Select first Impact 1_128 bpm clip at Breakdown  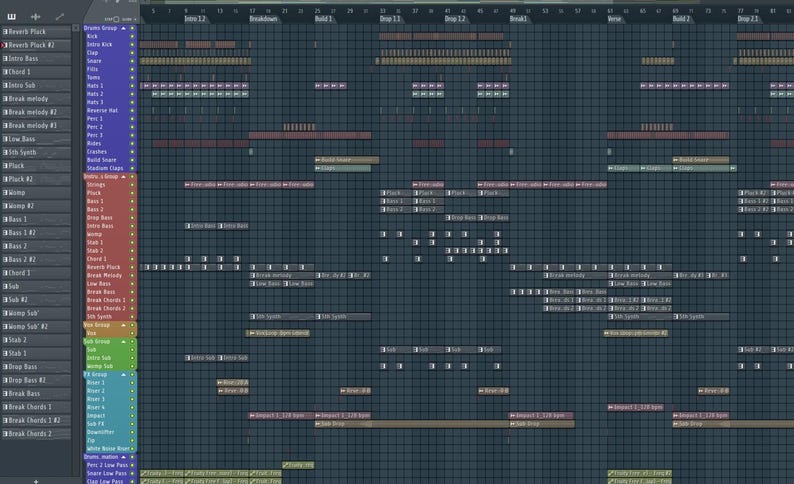click(x=281, y=416)
